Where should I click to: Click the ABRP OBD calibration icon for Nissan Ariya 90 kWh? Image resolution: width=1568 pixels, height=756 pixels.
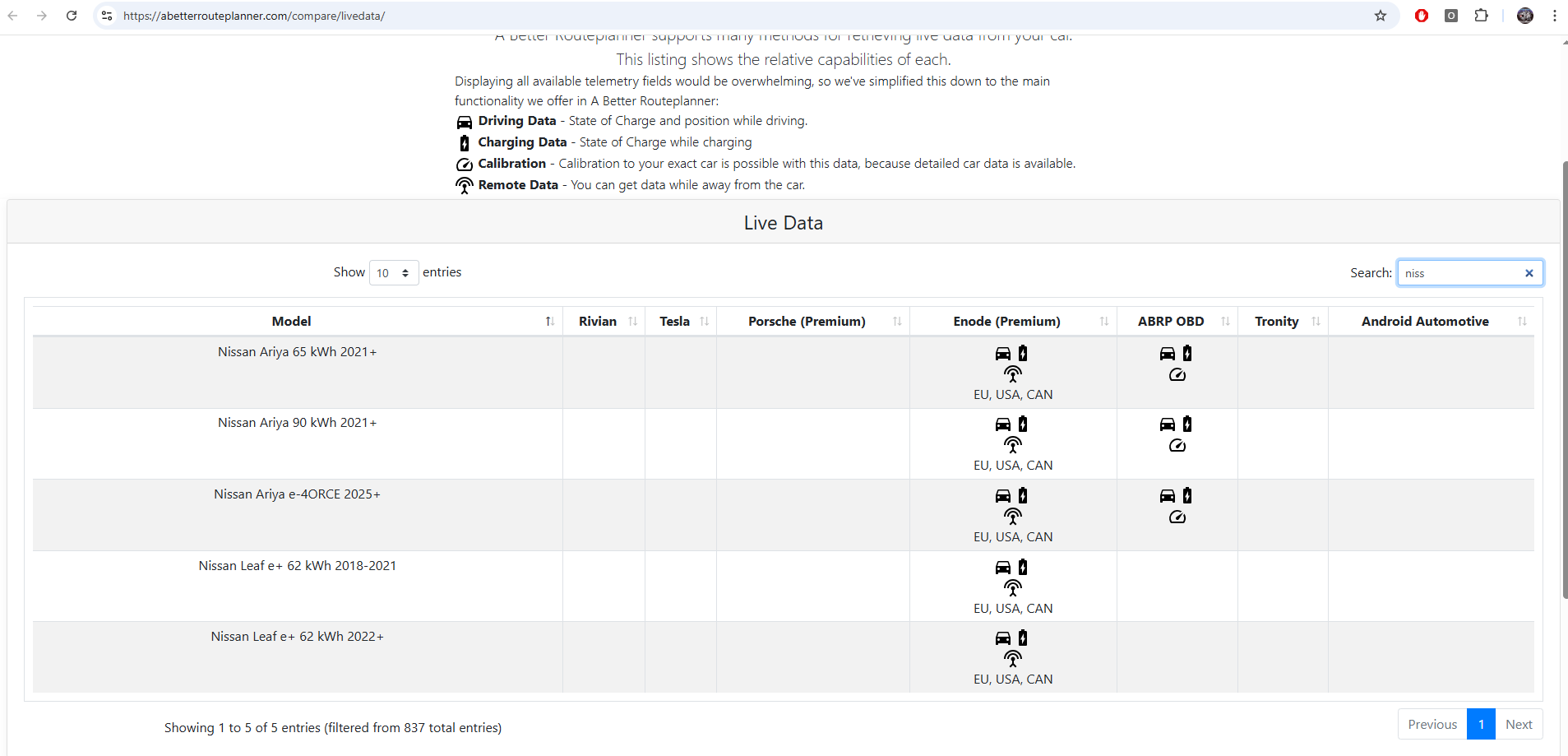point(1177,446)
